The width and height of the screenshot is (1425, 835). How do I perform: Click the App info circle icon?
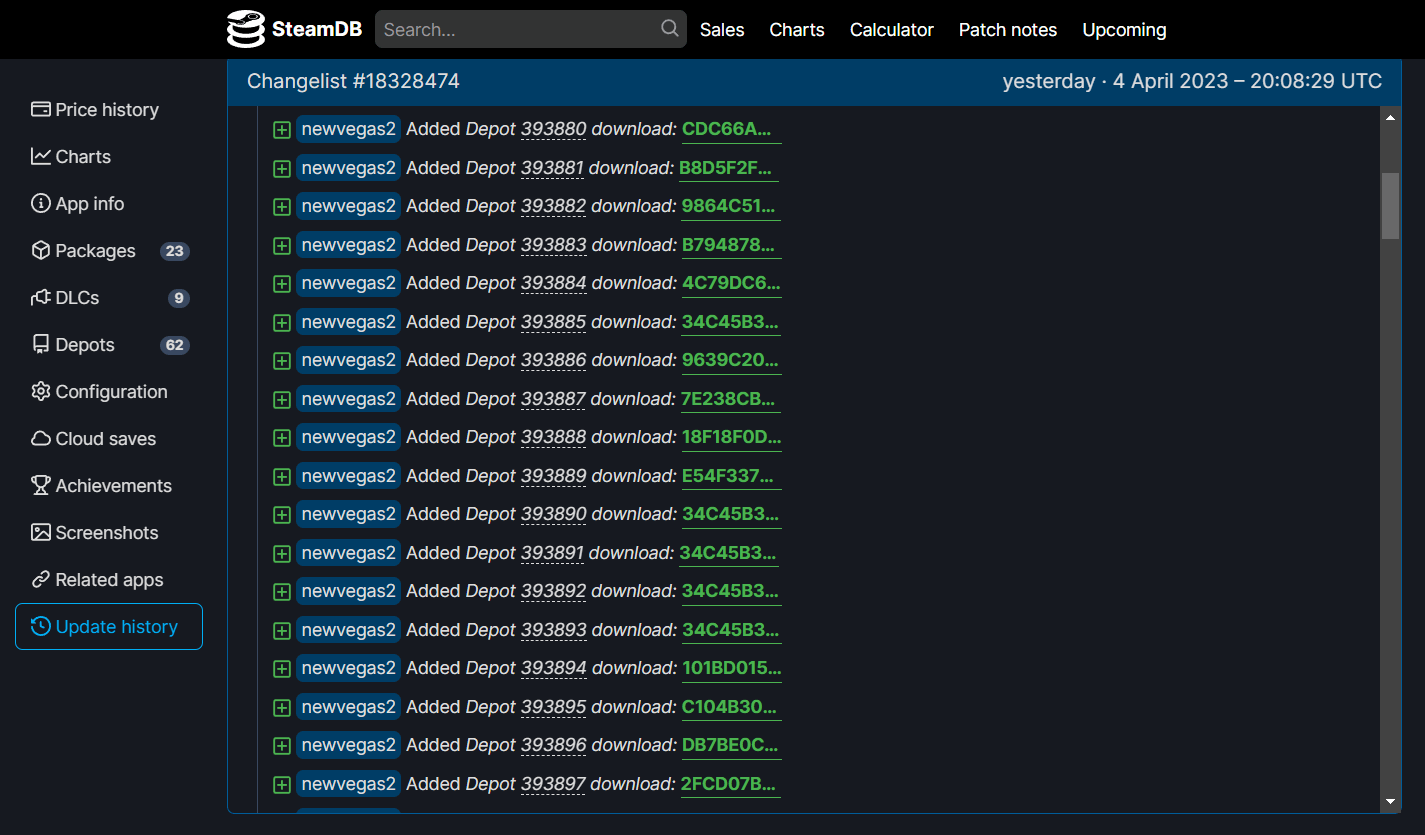41,204
